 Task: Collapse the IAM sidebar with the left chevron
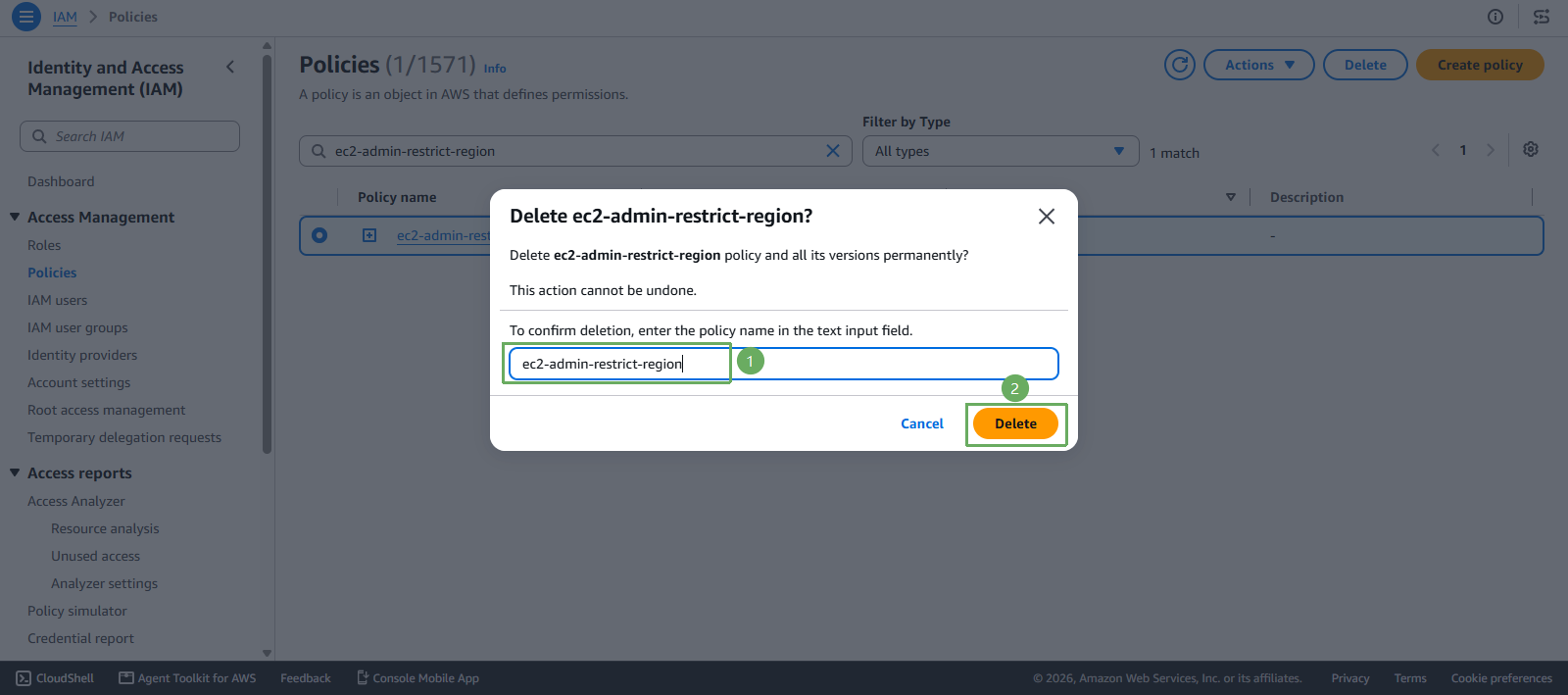[230, 67]
